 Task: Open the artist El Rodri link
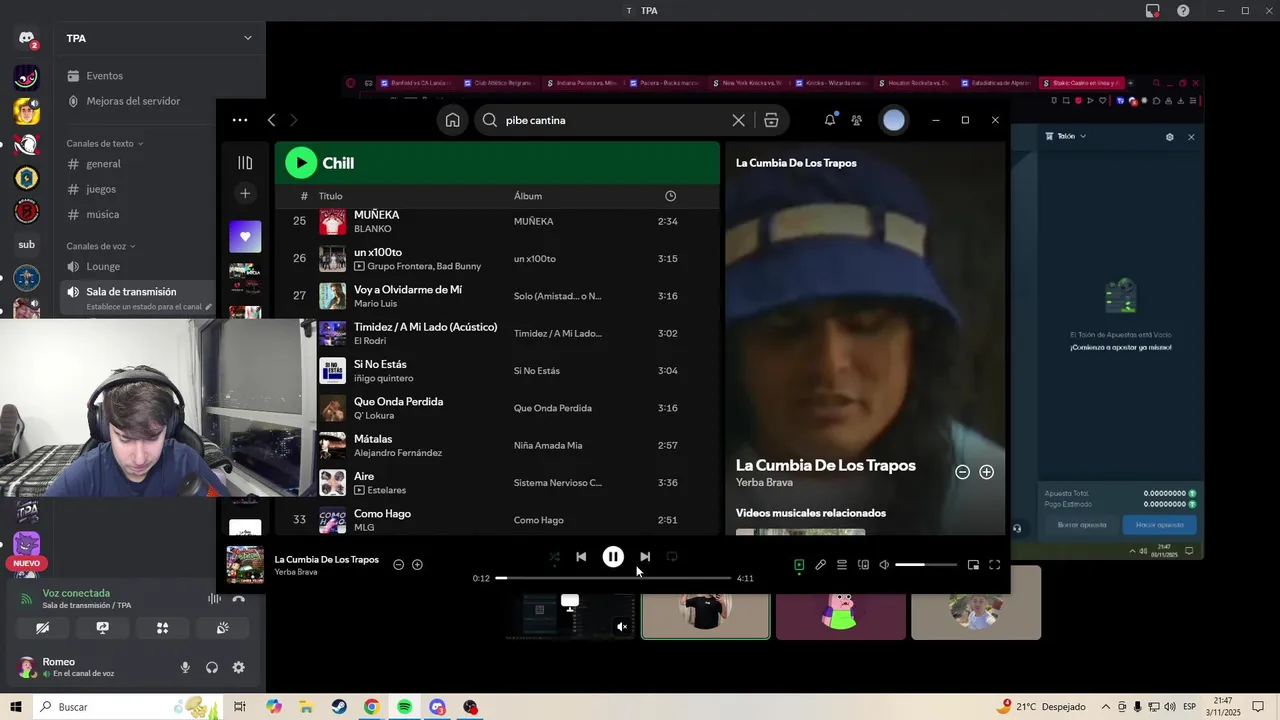pyautogui.click(x=370, y=341)
